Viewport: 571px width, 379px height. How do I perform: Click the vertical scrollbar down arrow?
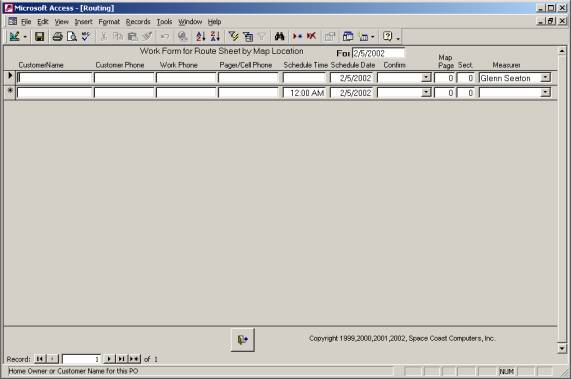click(562, 348)
